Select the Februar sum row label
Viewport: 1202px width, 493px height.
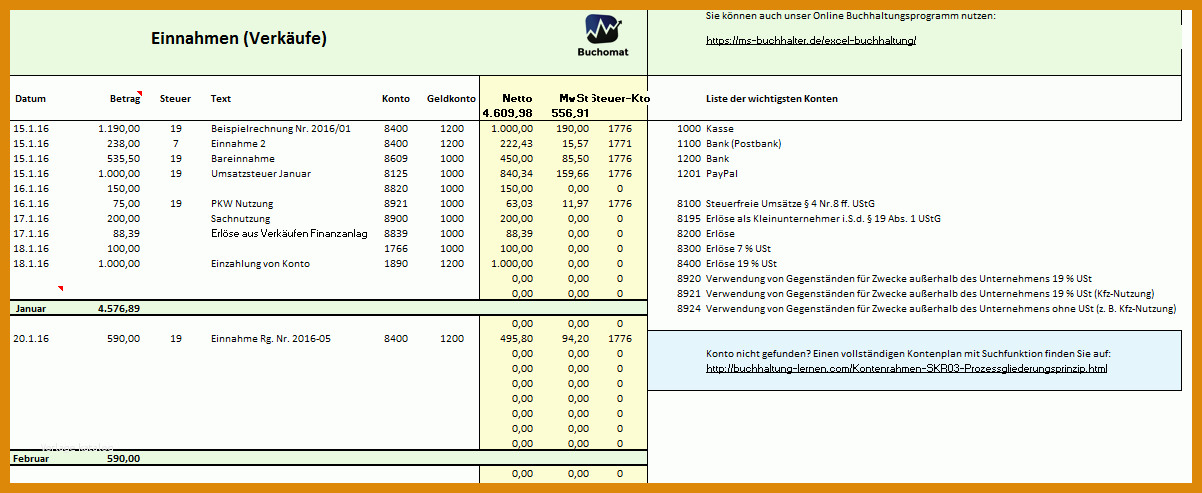pos(31,458)
